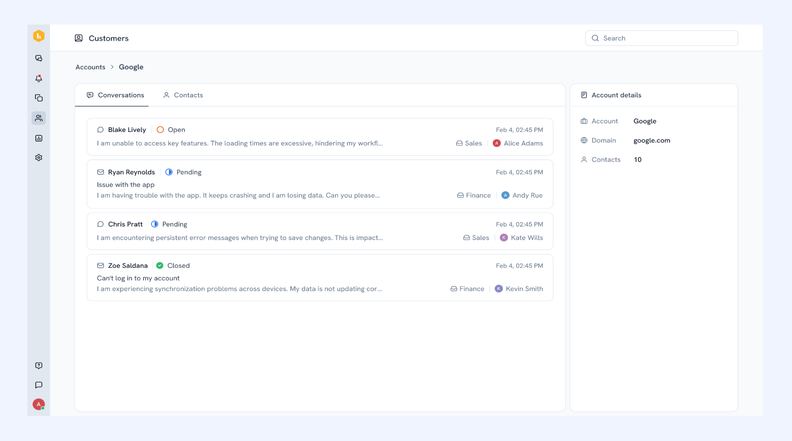This screenshot has width=792, height=441.
Task: Click the green Closed status icon
Action: pyautogui.click(x=160, y=266)
